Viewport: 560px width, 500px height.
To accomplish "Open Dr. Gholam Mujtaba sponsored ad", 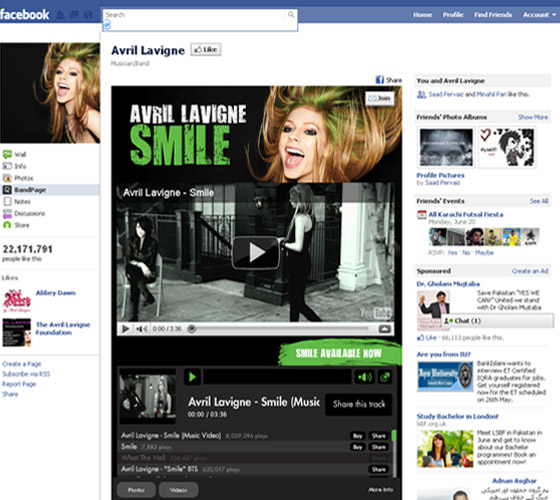I will tap(448, 284).
